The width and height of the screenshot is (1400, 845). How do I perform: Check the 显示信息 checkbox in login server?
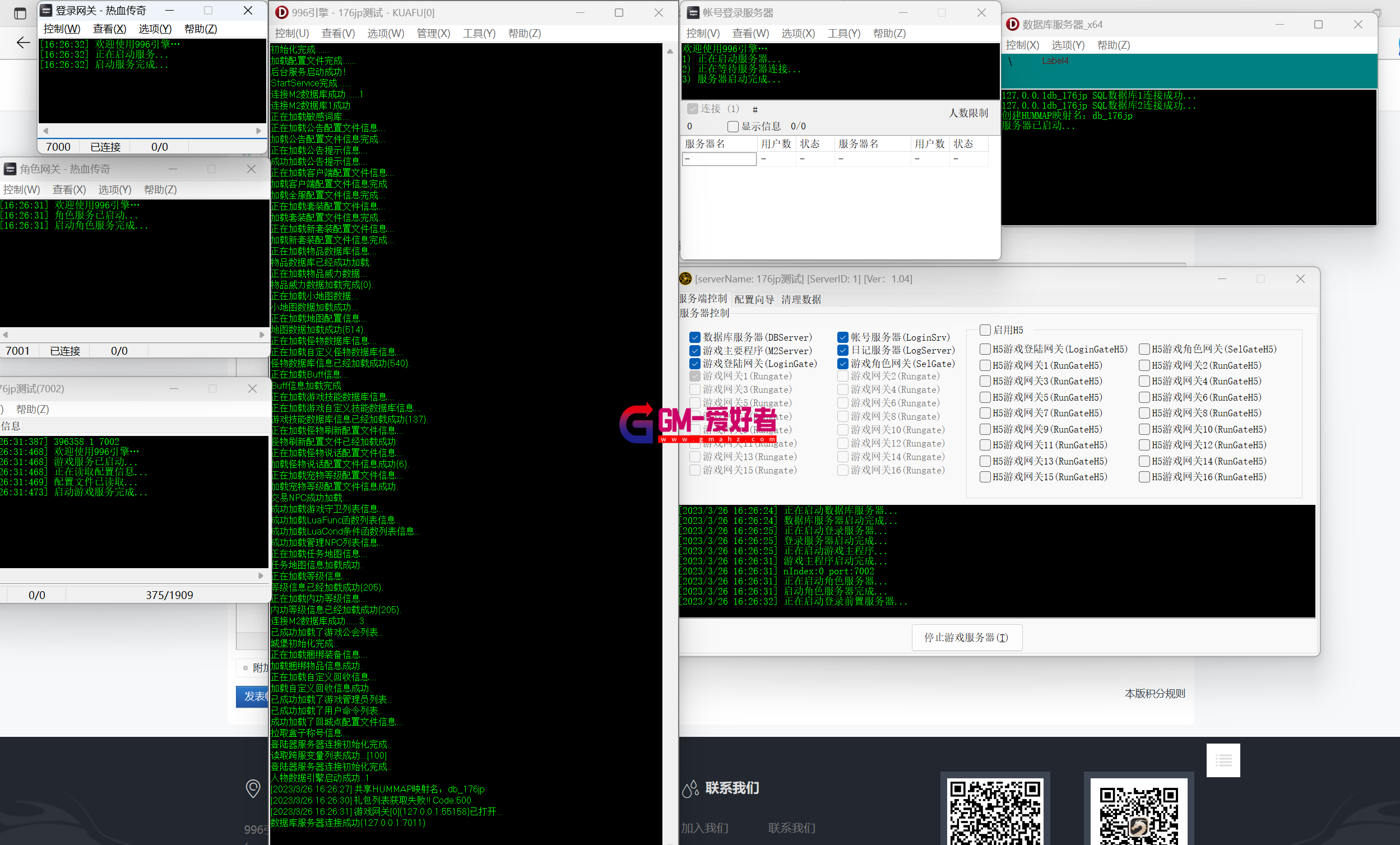click(x=733, y=126)
